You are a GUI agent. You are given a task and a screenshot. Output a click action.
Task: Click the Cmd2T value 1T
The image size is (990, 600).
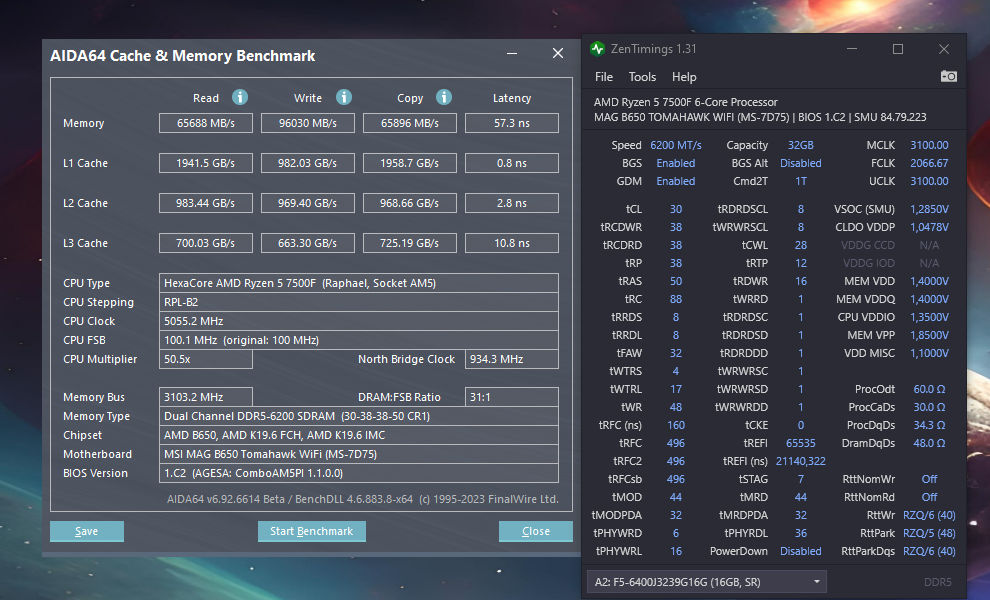tap(801, 181)
